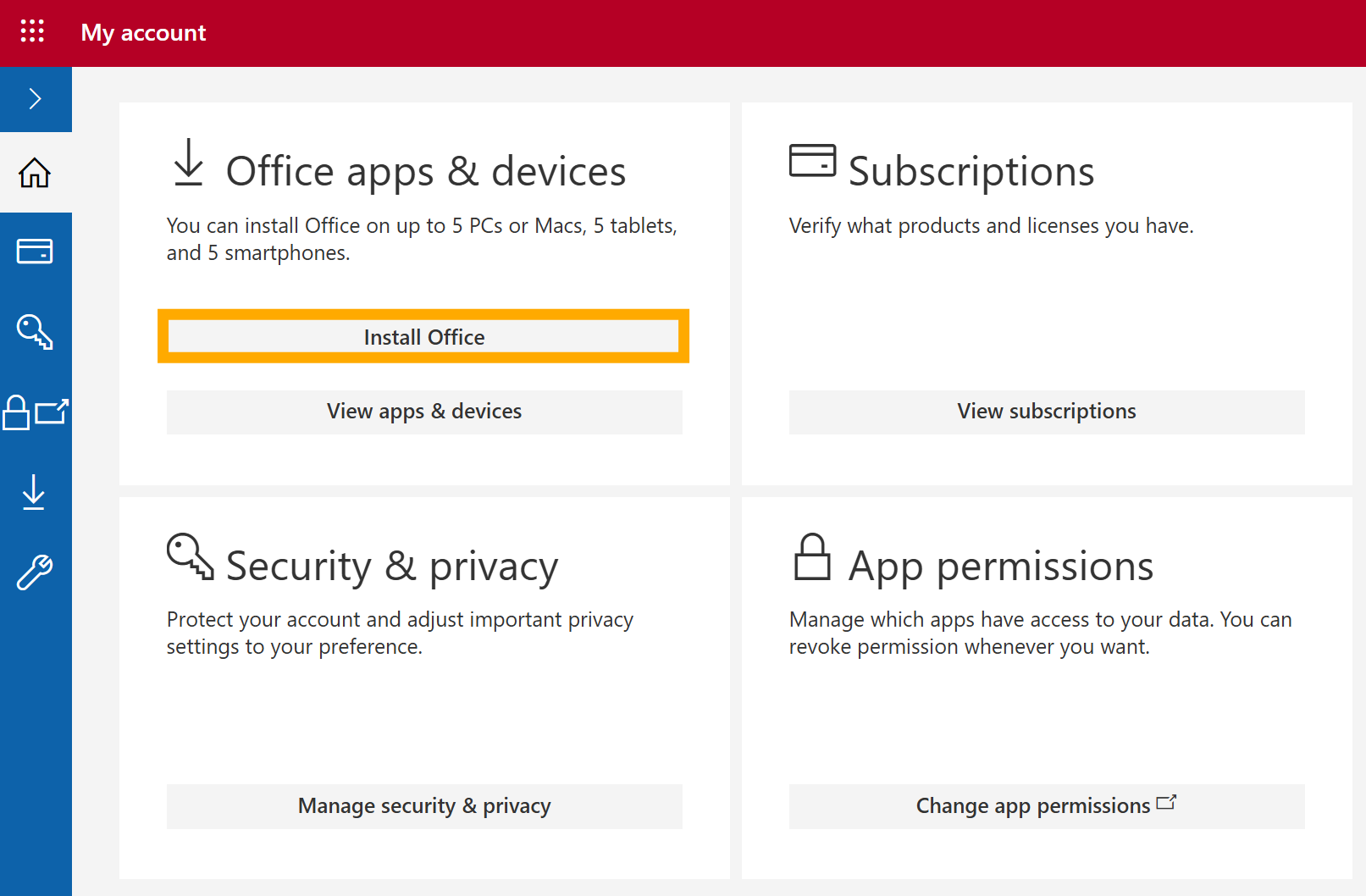1366x896 pixels.
Task: Open View apps & devices
Action: (x=424, y=412)
